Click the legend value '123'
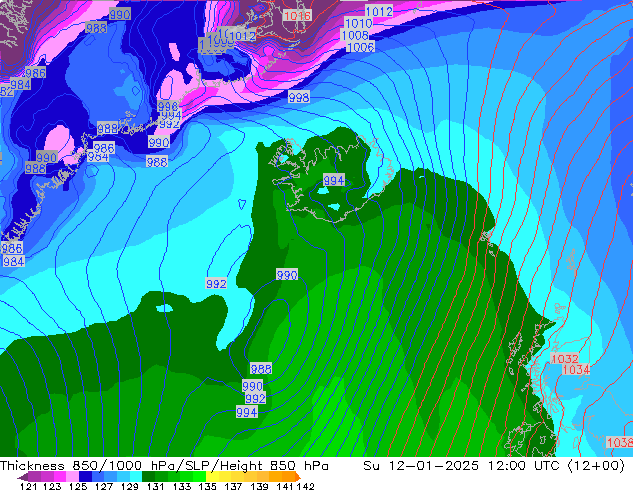Image resolution: width=634 pixels, height=490 pixels. coord(52,486)
